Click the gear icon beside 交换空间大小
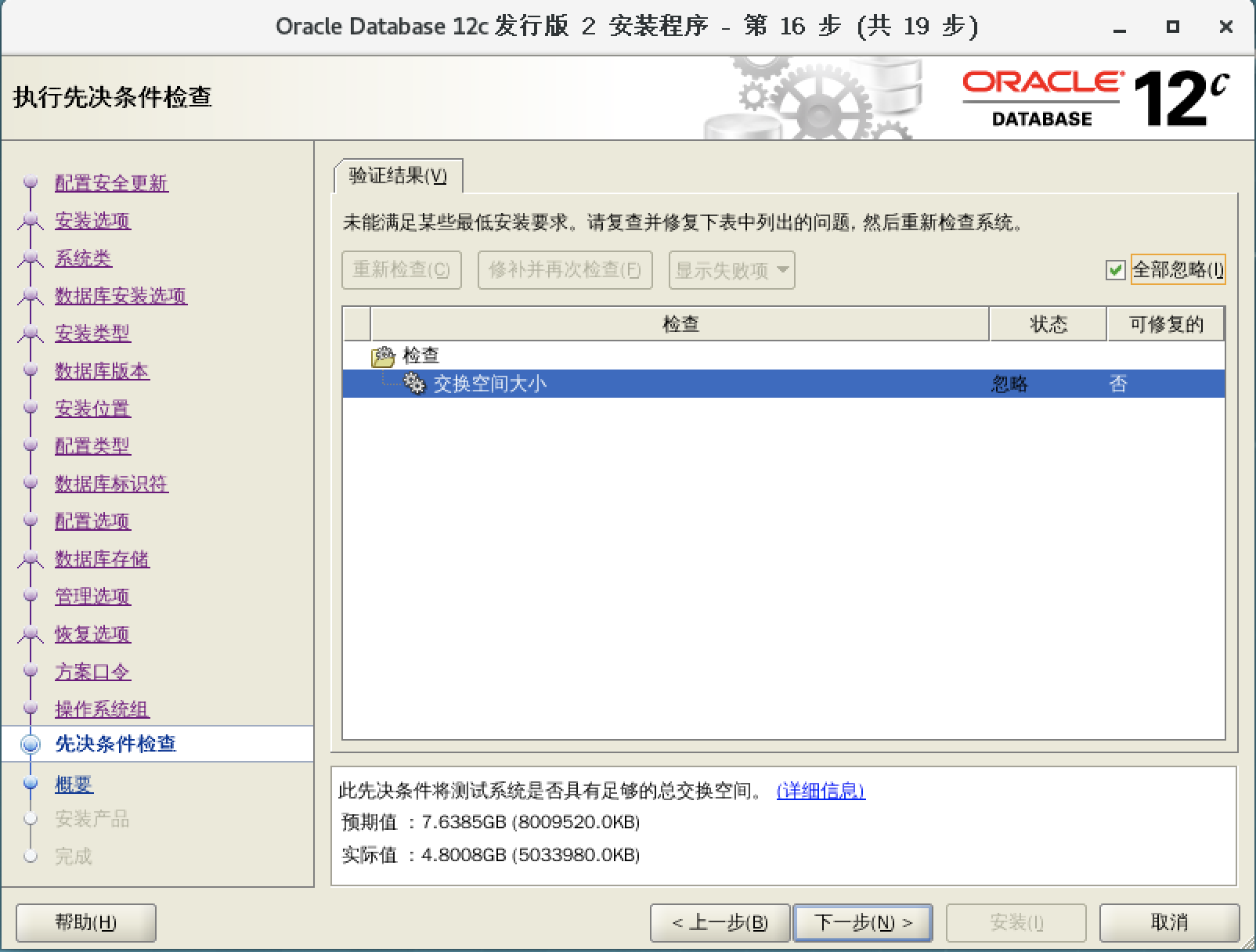Screen dimensions: 1256x952 point(413,383)
